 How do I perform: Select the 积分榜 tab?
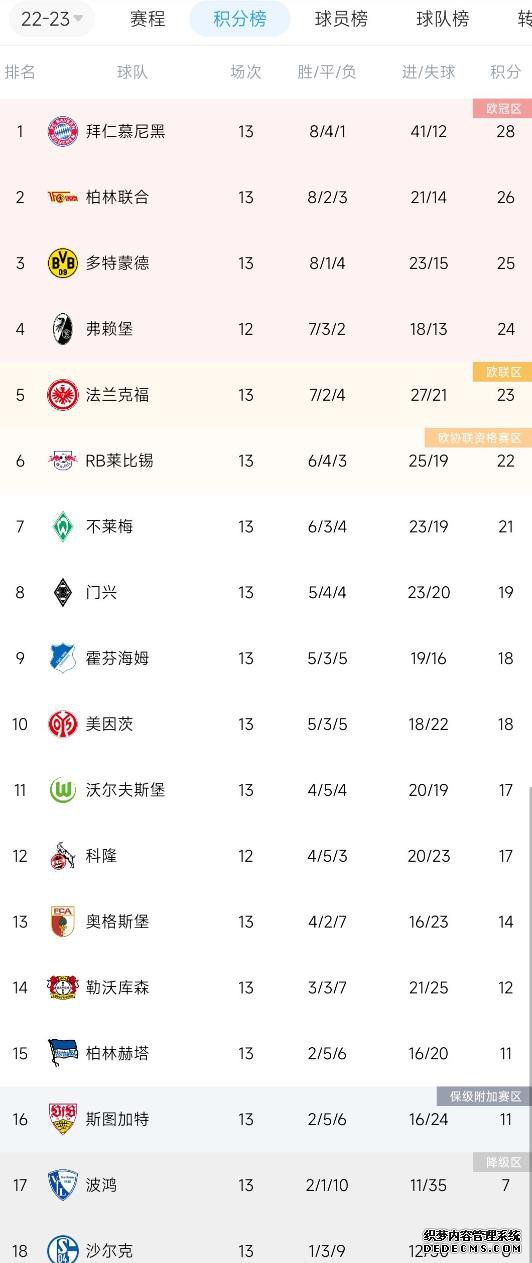click(240, 19)
